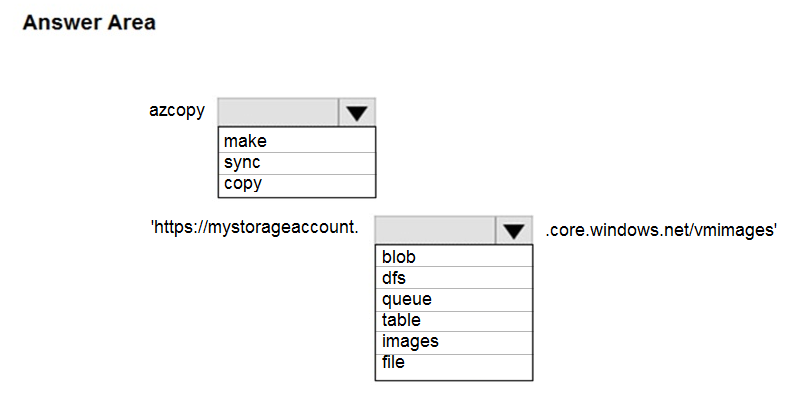Screen dimensions: 792x399
Task: Click the mystorageaccount hostname text
Action: (281, 227)
